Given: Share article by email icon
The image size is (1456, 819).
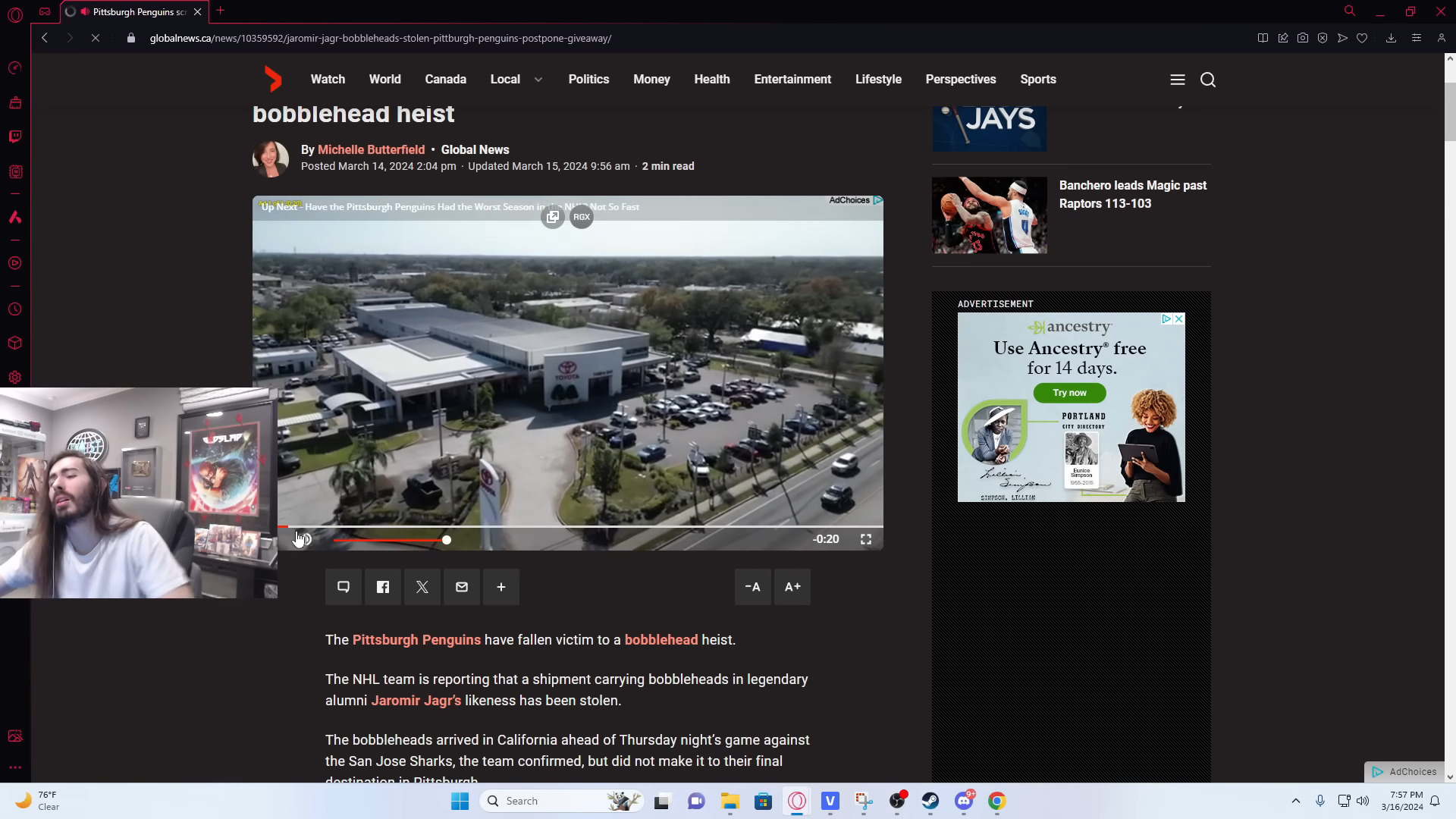Looking at the screenshot, I should coord(462,587).
